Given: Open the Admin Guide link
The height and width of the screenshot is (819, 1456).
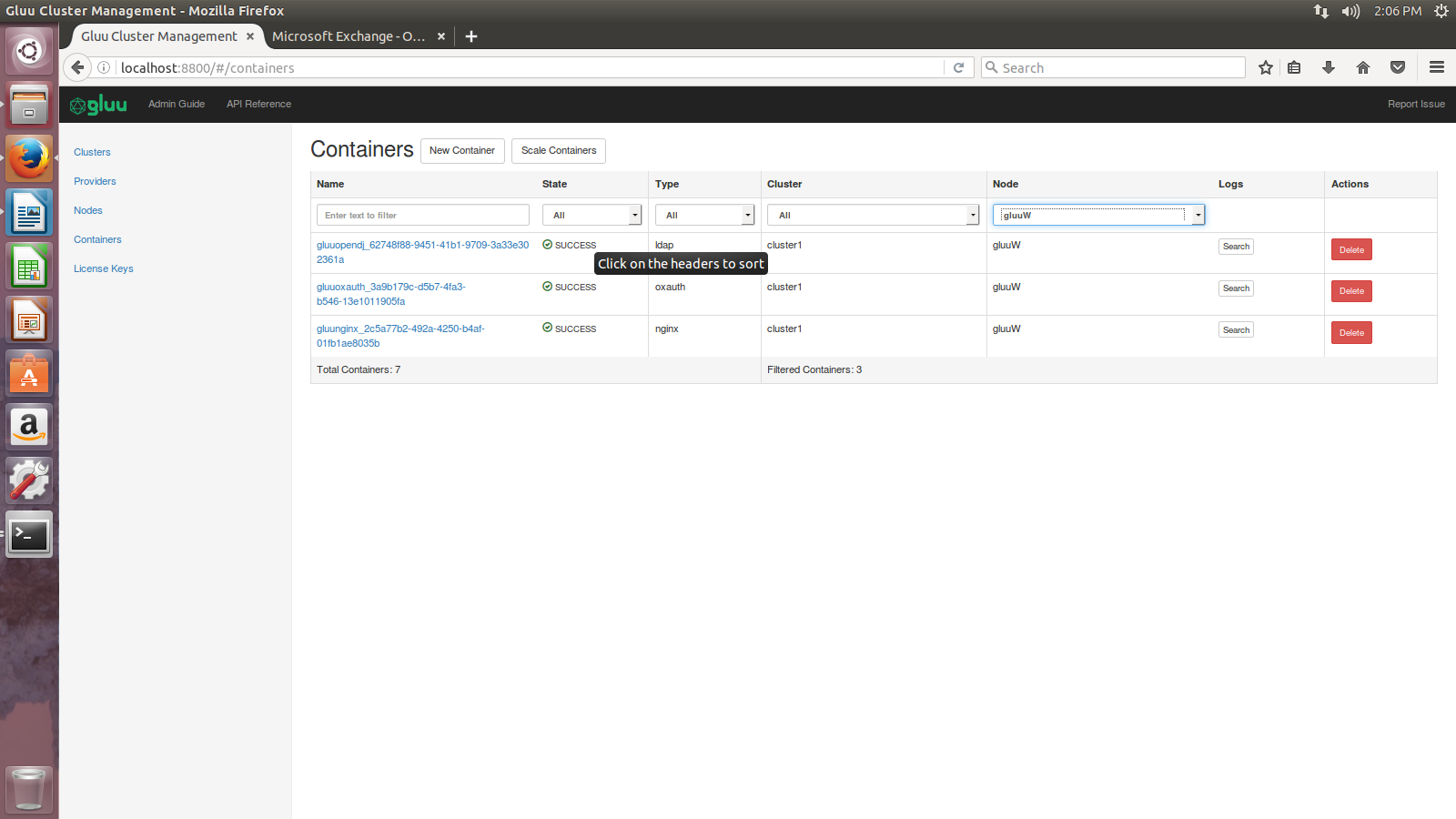Looking at the screenshot, I should [177, 104].
